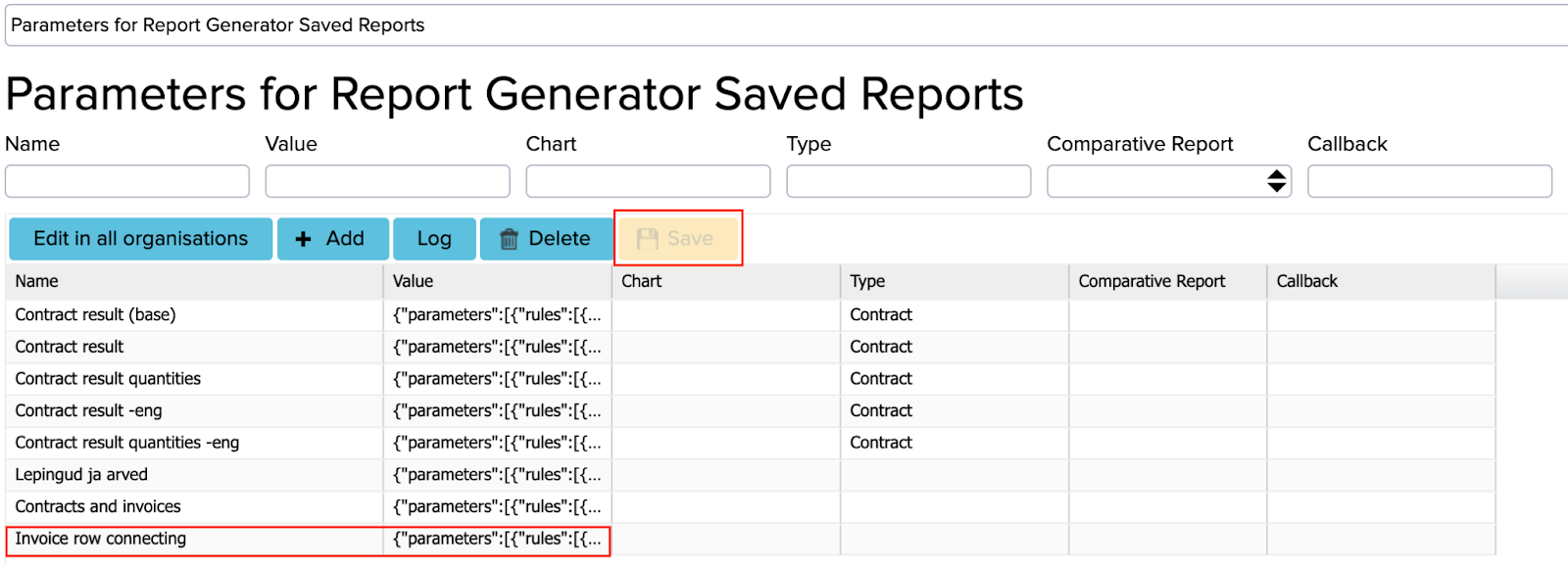
Task: Click the plus icon on Add button
Action: (304, 239)
